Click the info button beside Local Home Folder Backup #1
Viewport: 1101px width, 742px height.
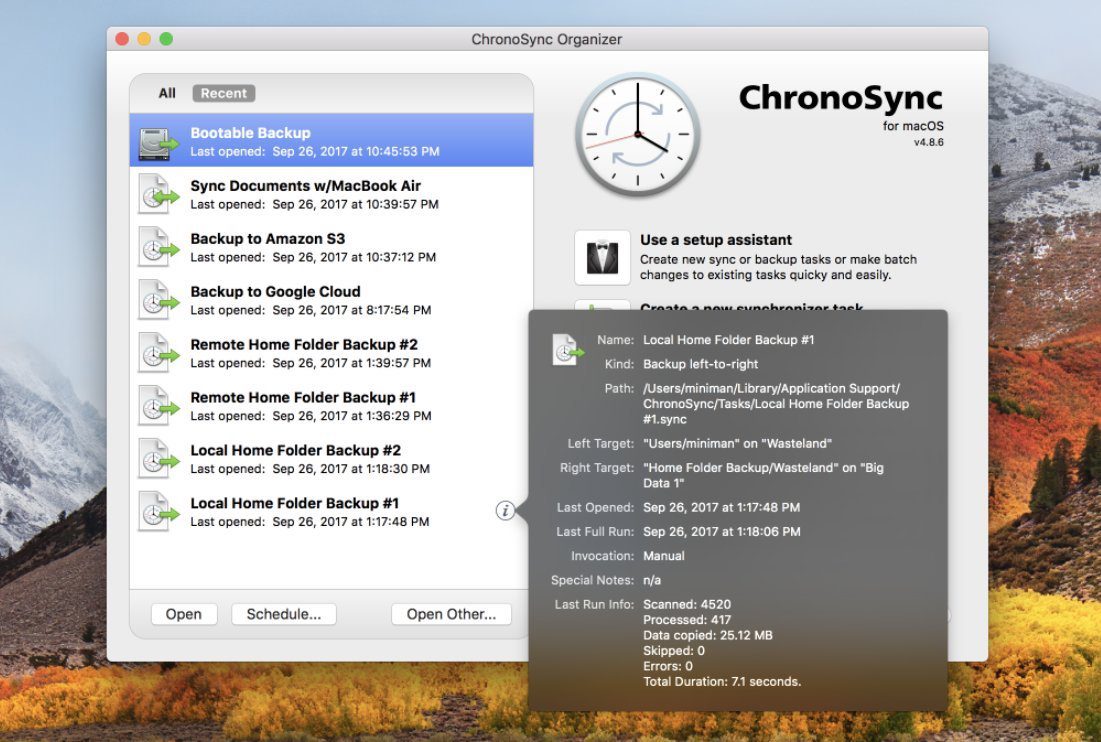point(505,511)
